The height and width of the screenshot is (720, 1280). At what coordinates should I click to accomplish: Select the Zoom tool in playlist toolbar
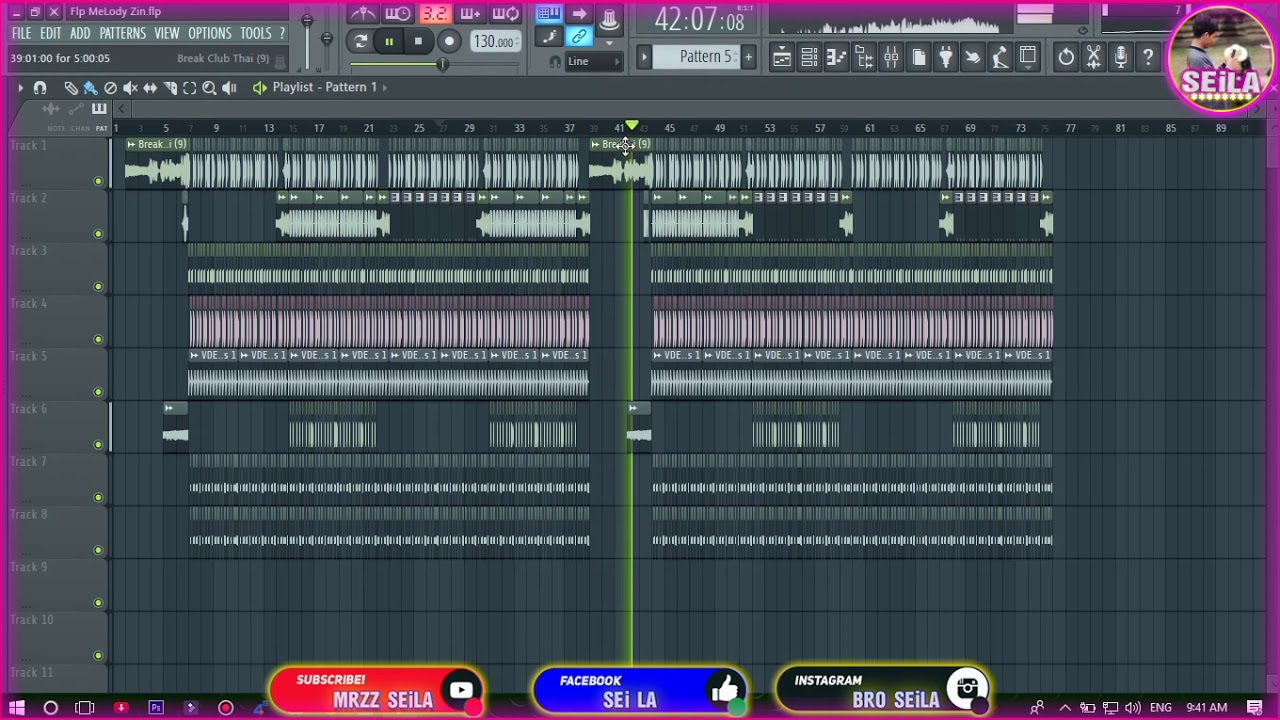(209, 88)
